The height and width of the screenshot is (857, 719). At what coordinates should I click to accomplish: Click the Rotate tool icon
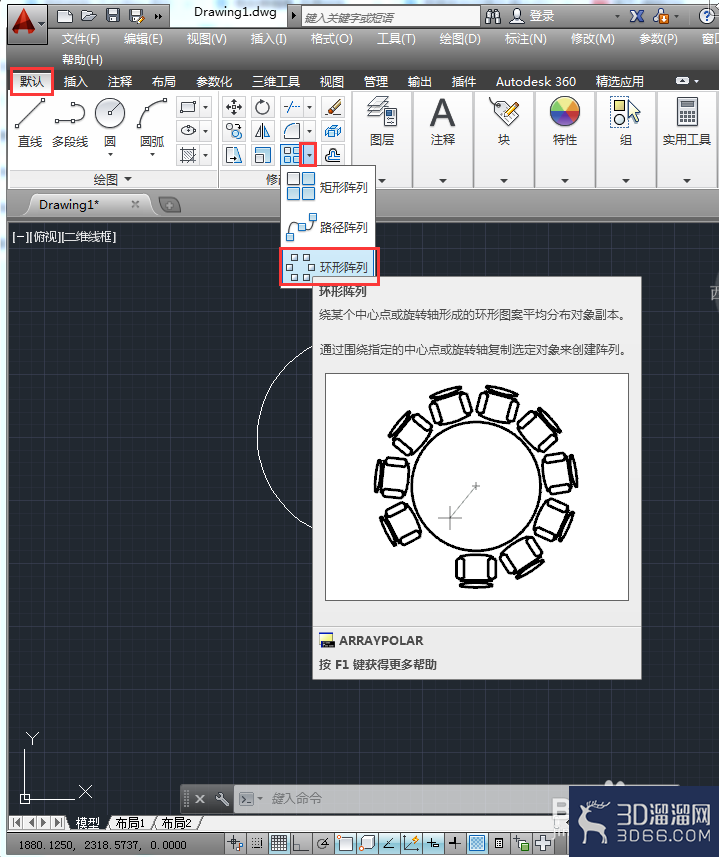pyautogui.click(x=262, y=107)
